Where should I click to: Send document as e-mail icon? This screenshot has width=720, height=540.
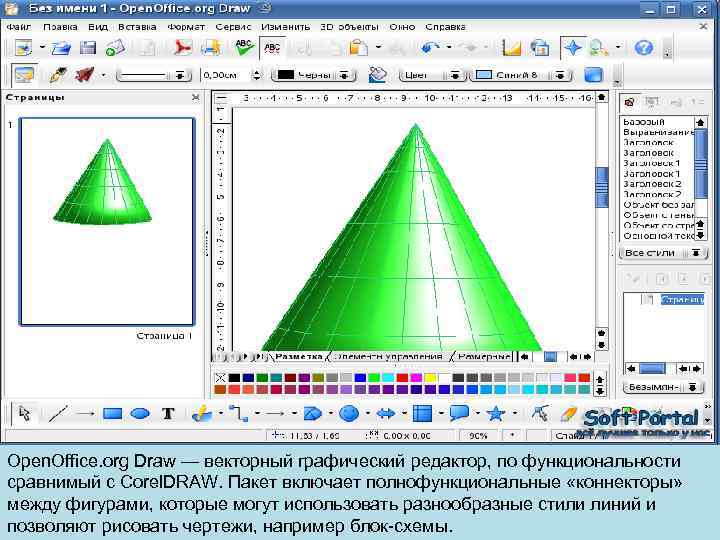click(x=115, y=48)
